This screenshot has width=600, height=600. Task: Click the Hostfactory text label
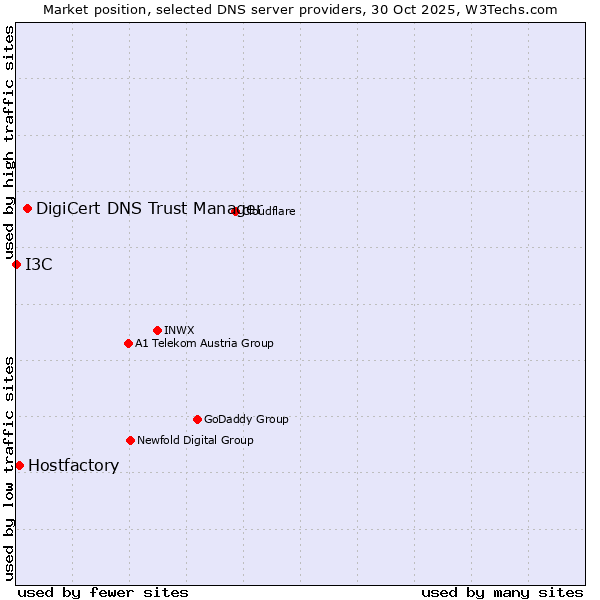73,465
